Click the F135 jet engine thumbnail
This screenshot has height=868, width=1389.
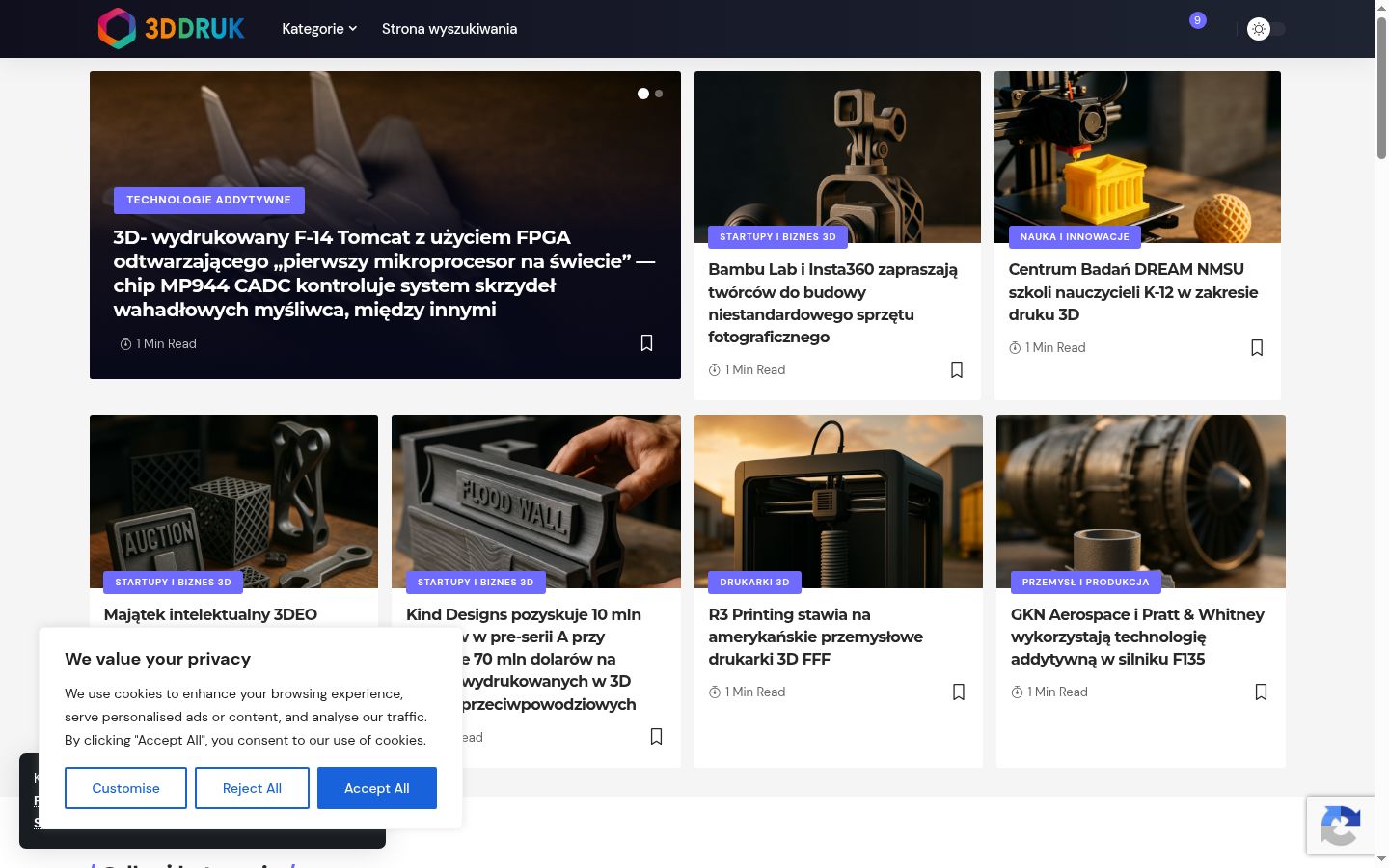[1141, 502]
